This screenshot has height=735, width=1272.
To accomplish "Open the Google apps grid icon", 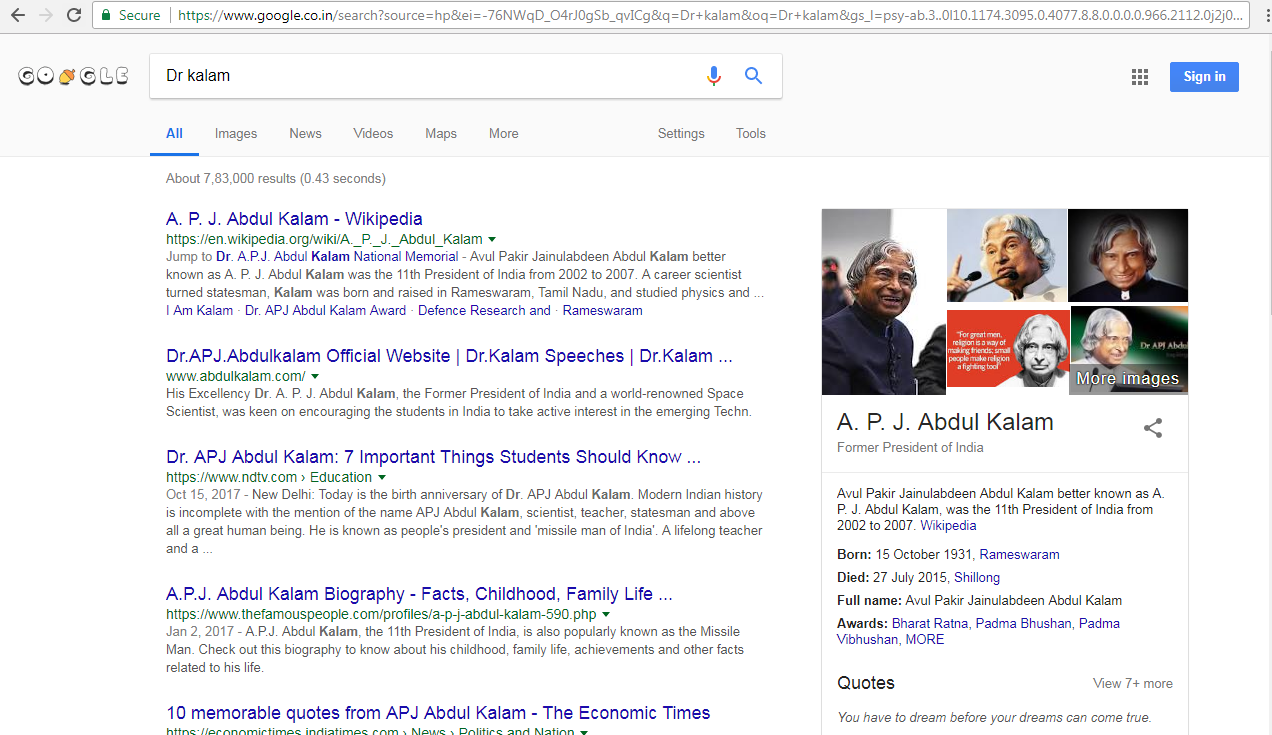I will 1139,77.
